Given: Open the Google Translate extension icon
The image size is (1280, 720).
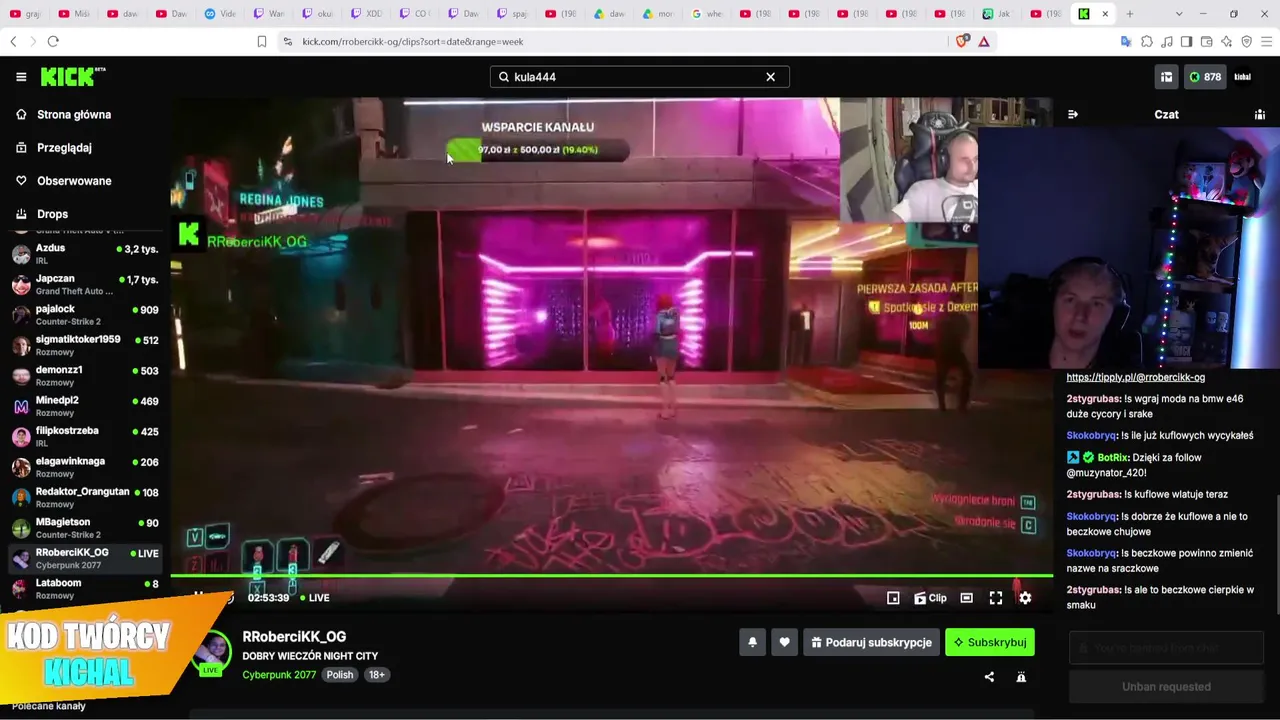Looking at the screenshot, I should tap(1126, 41).
